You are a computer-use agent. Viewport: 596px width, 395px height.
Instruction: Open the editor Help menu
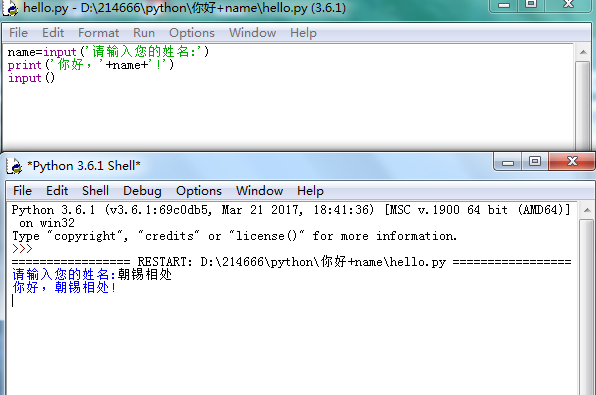pyautogui.click(x=303, y=33)
